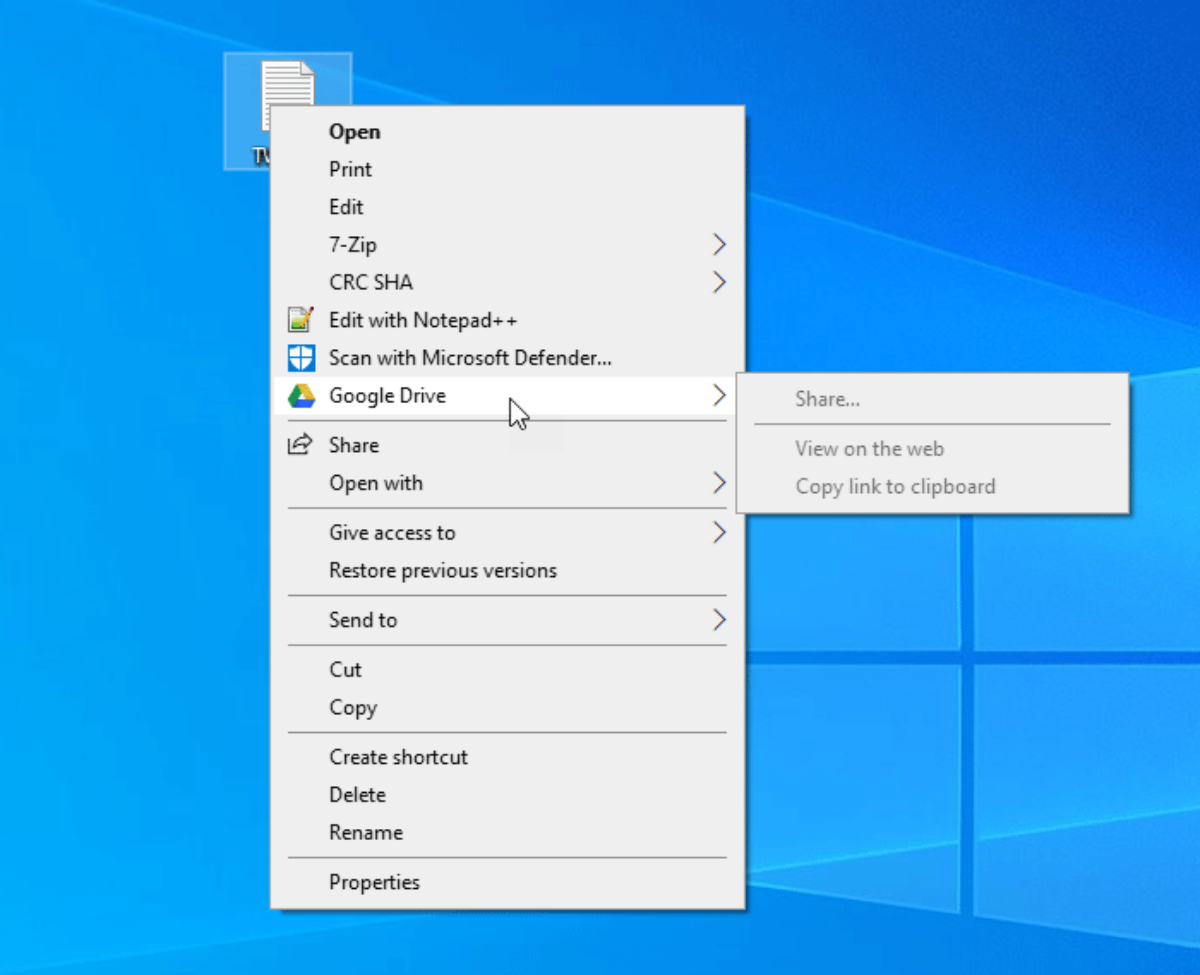Choose Scan with Microsoft Defender

point(470,358)
